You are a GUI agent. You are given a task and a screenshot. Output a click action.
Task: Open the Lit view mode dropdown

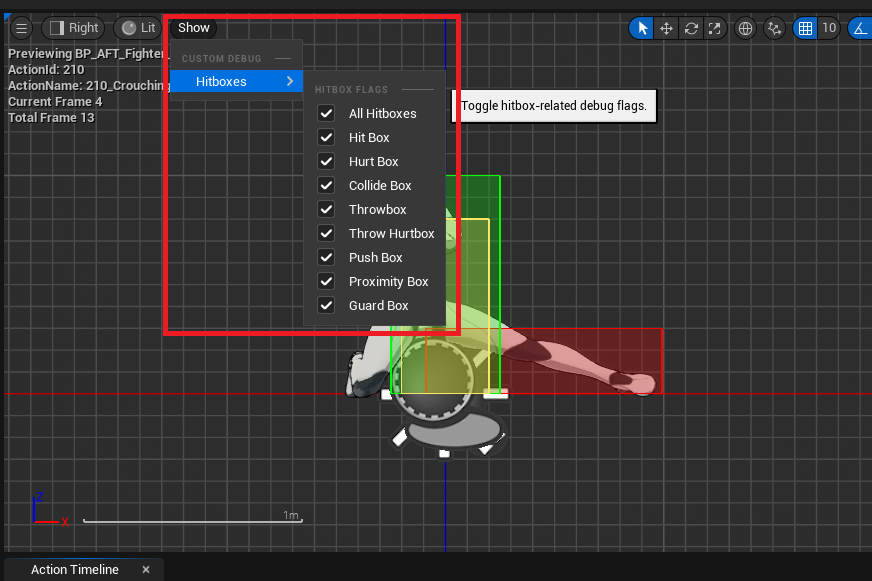point(138,28)
